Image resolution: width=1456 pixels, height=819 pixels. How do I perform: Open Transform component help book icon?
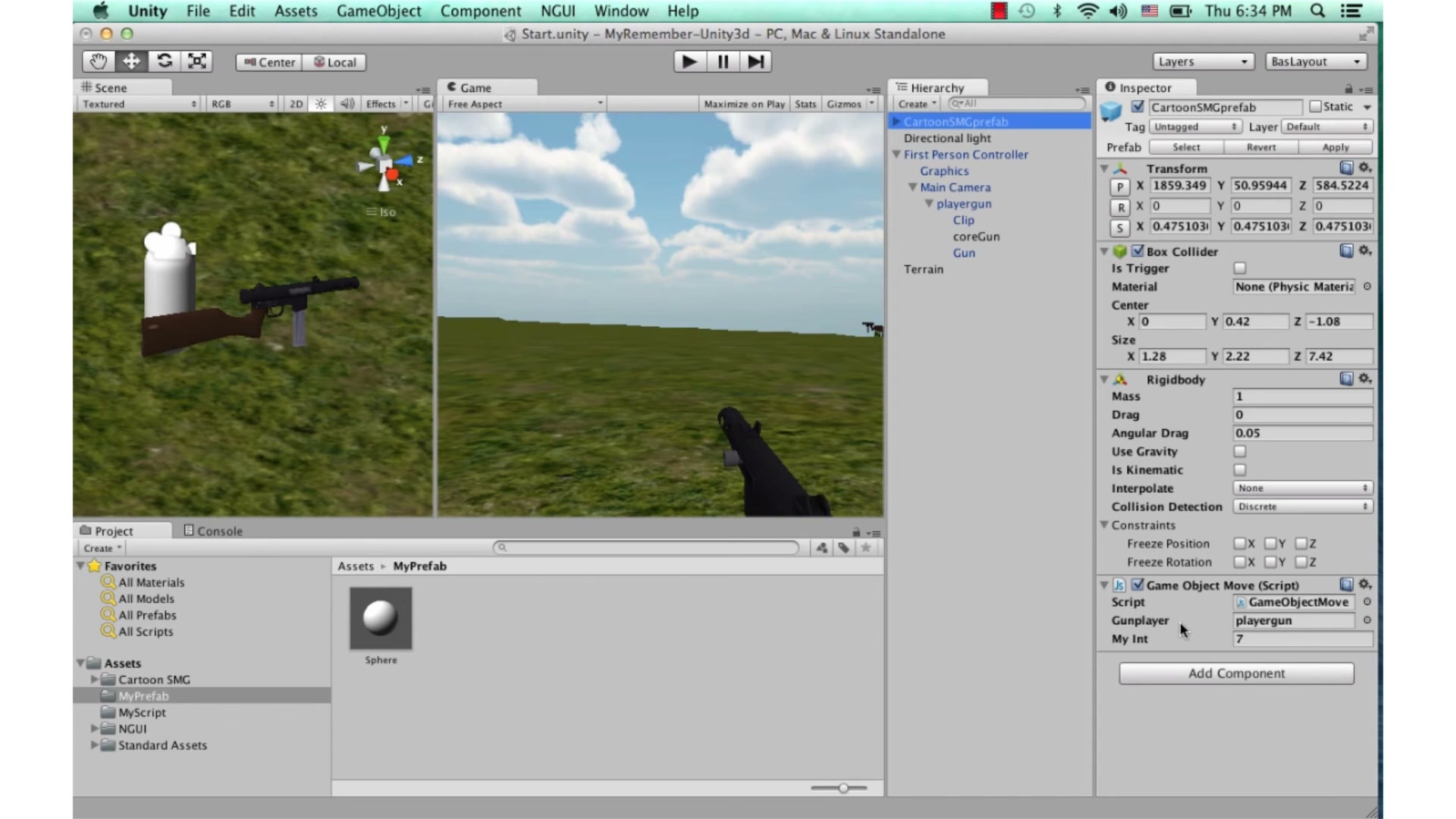pyautogui.click(x=1346, y=168)
